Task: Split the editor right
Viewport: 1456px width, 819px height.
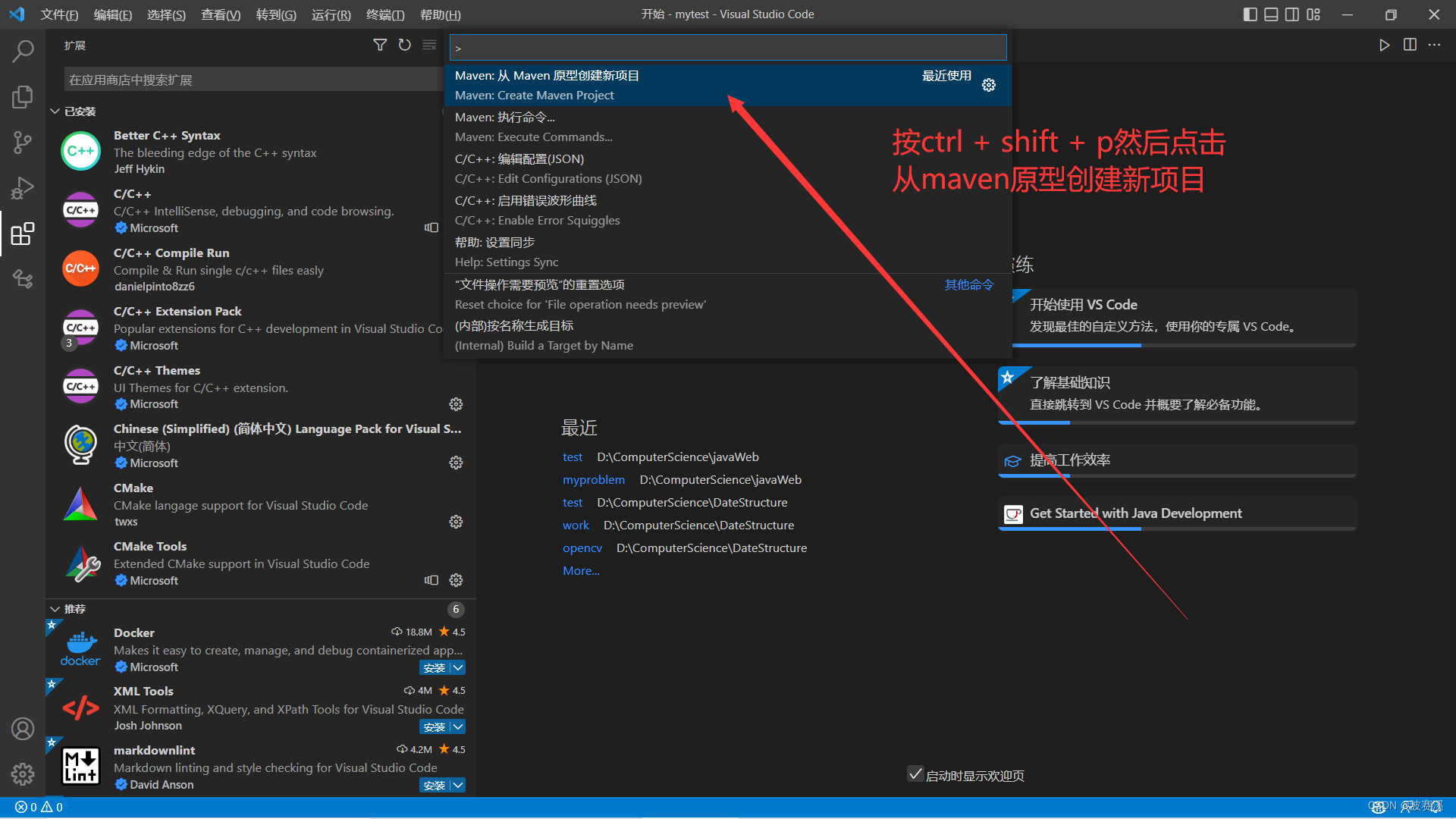Action: [1410, 45]
